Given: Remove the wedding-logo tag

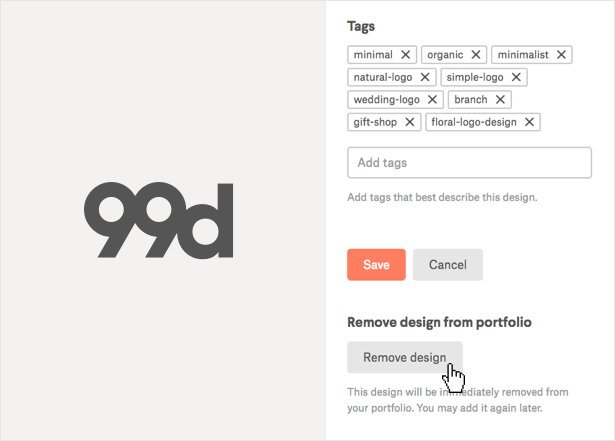Looking at the screenshot, I should [433, 100].
